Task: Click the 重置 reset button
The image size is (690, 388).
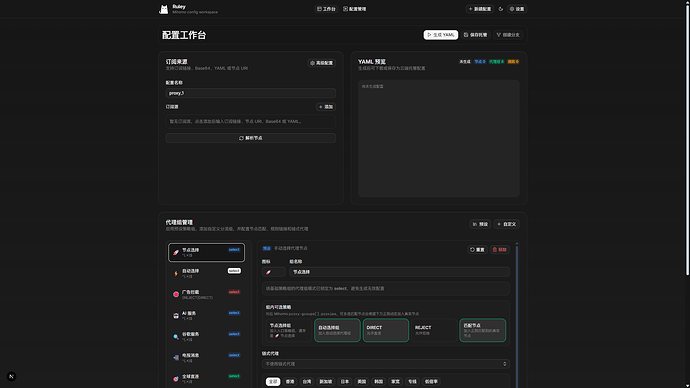Action: 477,249
